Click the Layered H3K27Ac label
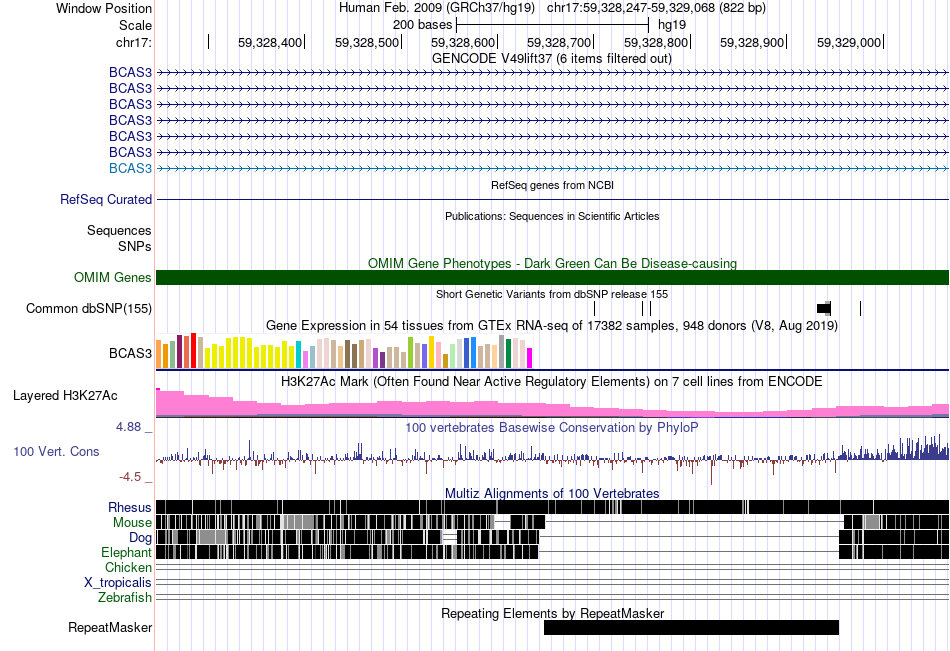950x651 pixels. click(x=65, y=396)
